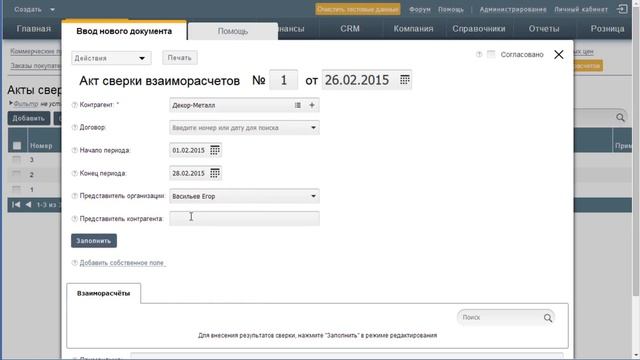Click Очистить тестовые данные button
Screen dimensions: 640x360
point(358,9)
